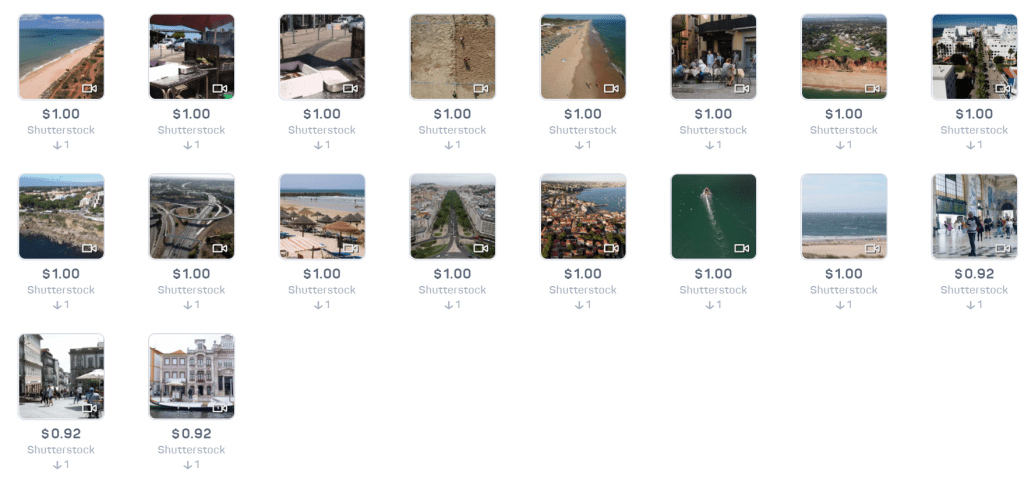
Task: Open the long sandy beach aerial thumbnail
Action: point(583,56)
